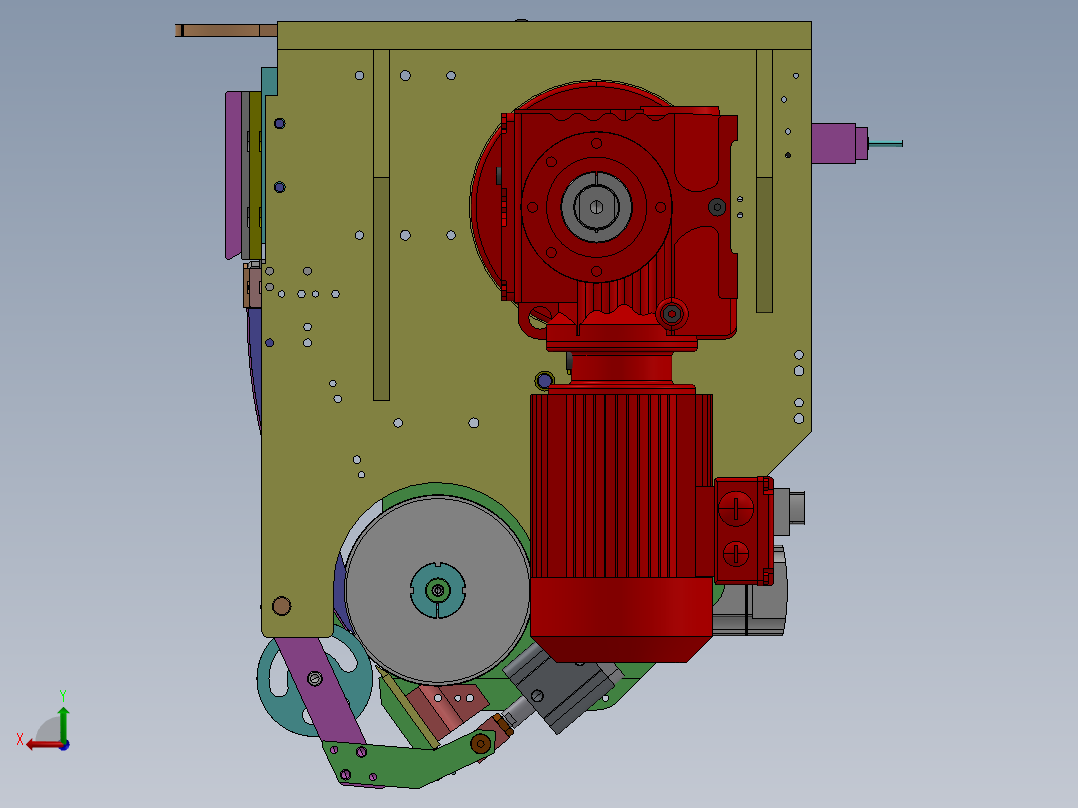Click the red X axis arrow of the triad
Image resolution: width=1078 pixels, height=808 pixels.
click(45, 745)
